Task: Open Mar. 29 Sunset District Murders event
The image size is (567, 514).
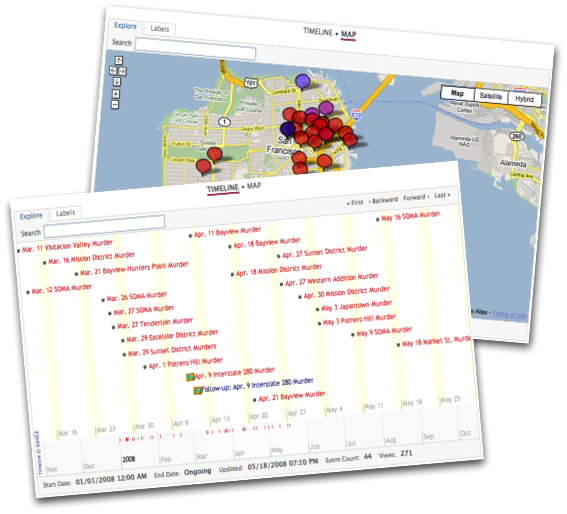Action: (x=172, y=350)
